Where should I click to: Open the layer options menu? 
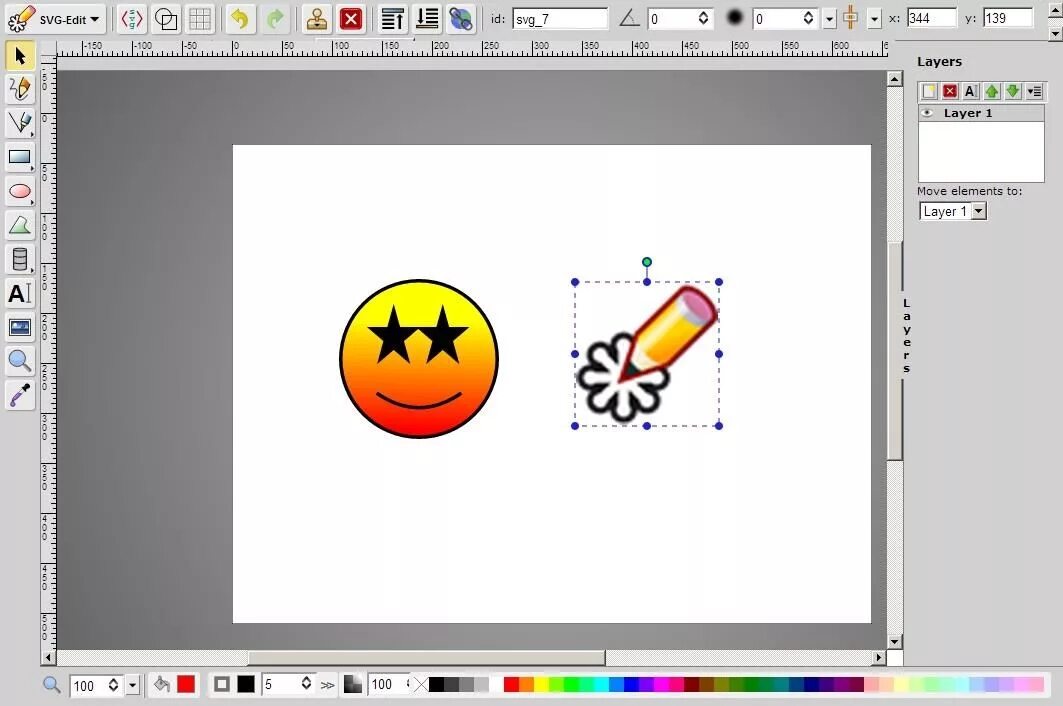coord(1035,91)
